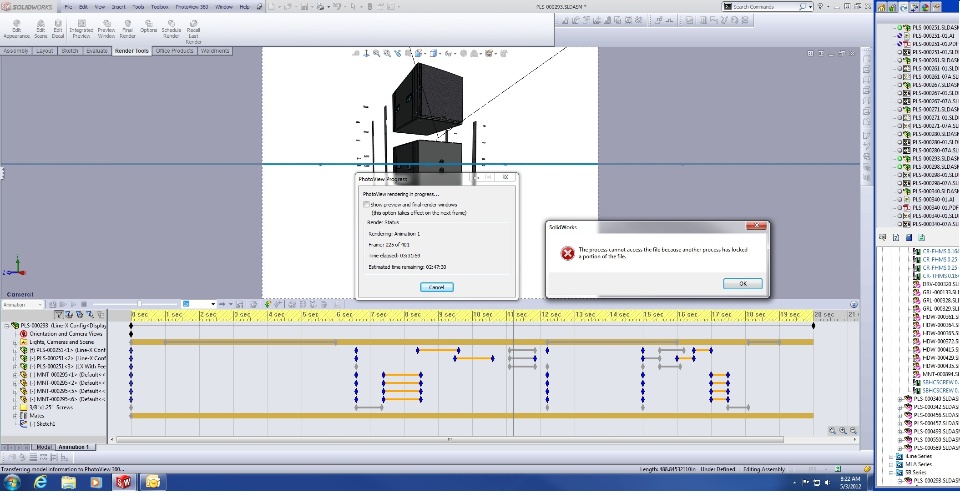Click the red error icon in SolidWorks dialog
960x498 pixels.
[x=568, y=253]
